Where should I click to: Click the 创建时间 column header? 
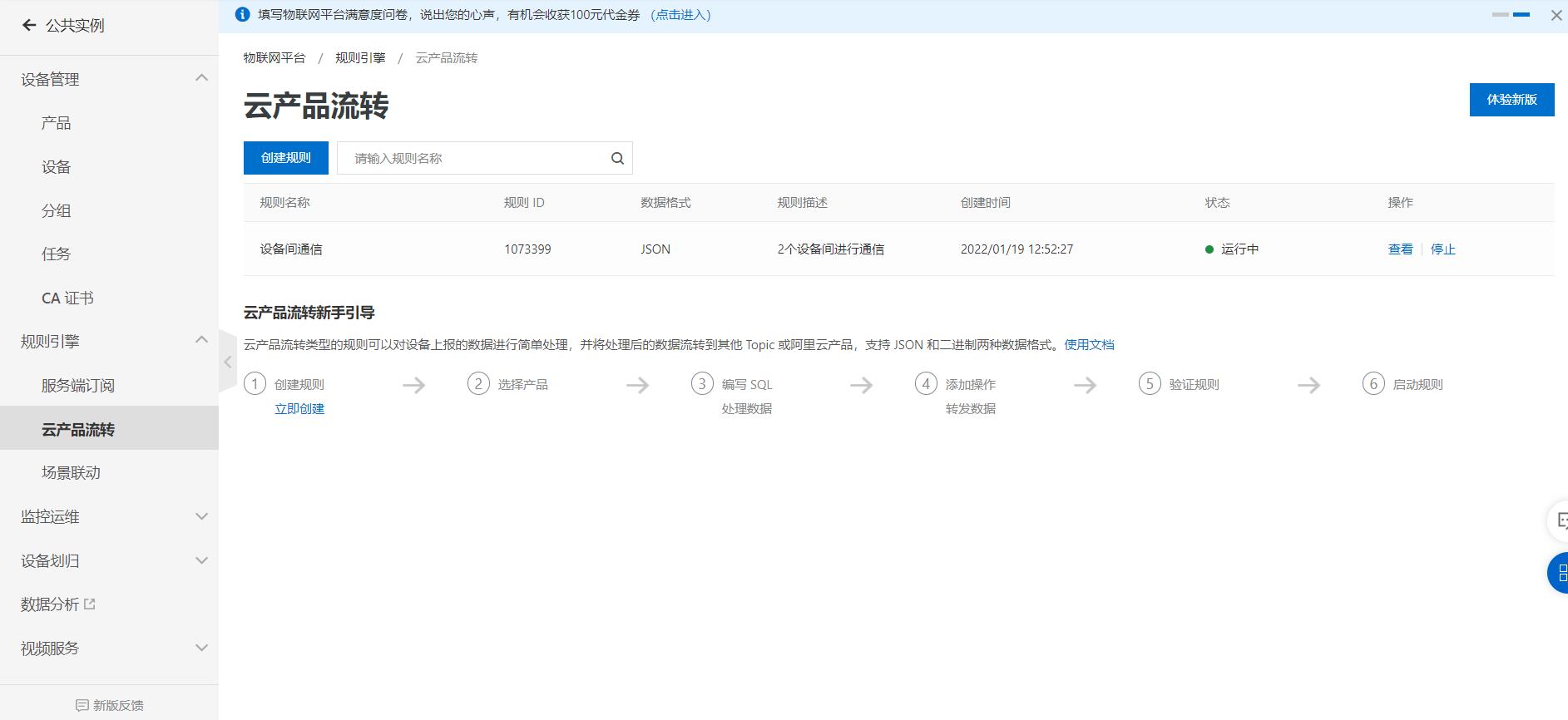(986, 203)
